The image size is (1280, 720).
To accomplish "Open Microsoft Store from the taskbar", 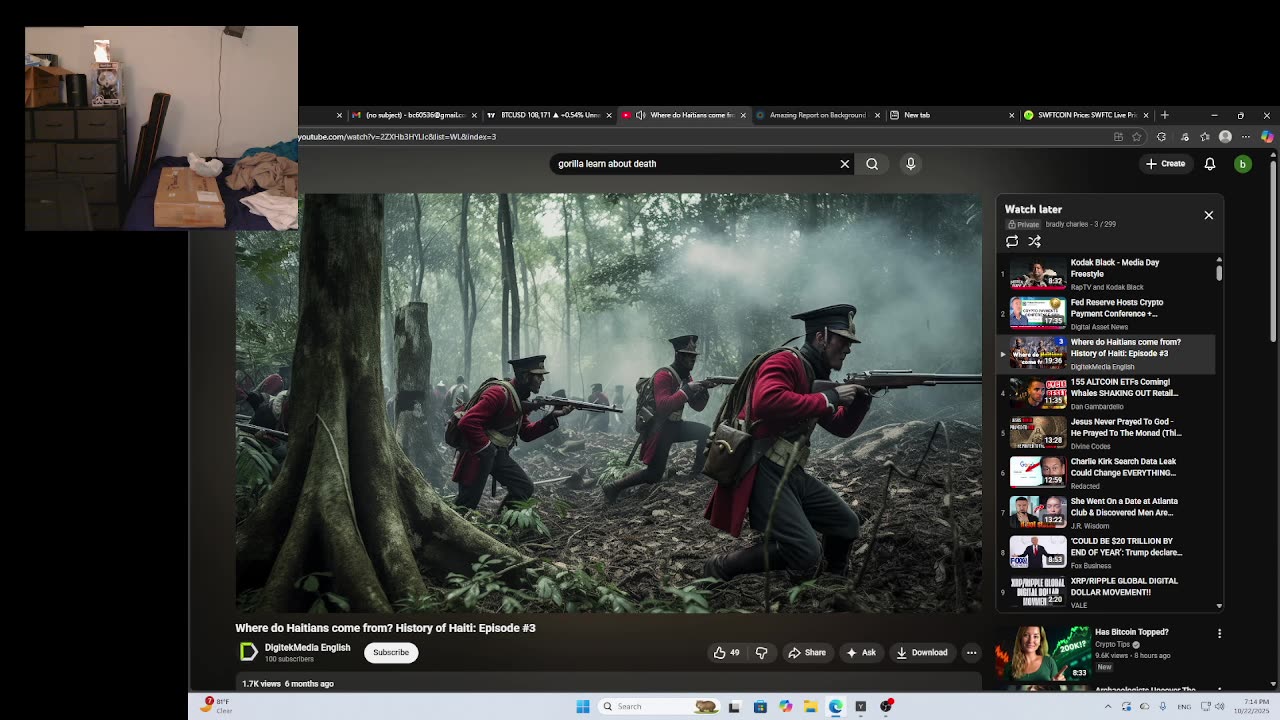I will coord(760,707).
